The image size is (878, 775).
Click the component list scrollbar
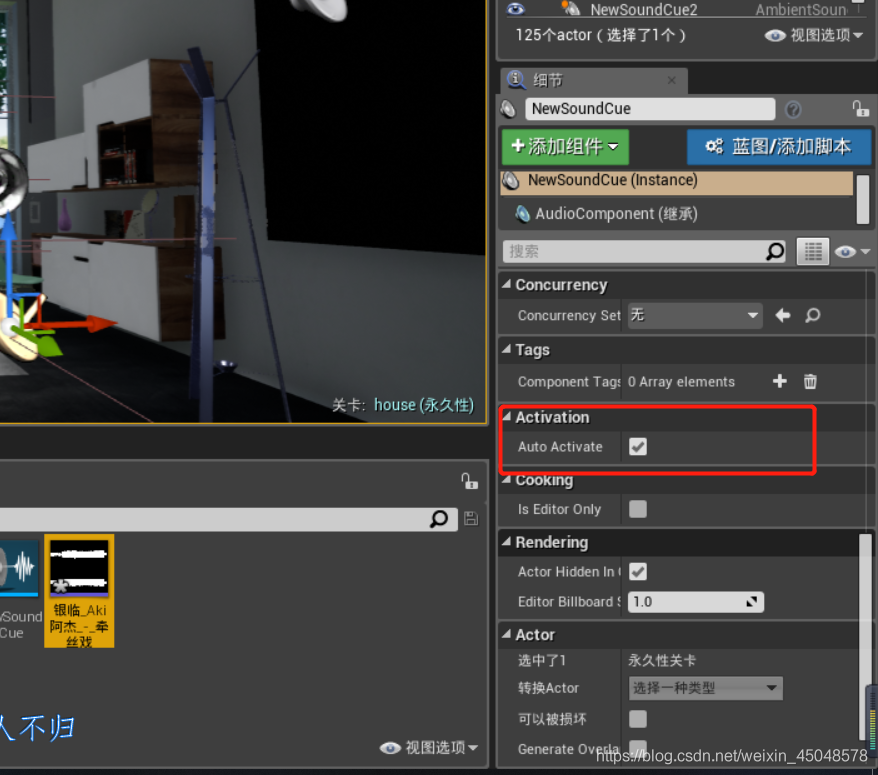(863, 199)
